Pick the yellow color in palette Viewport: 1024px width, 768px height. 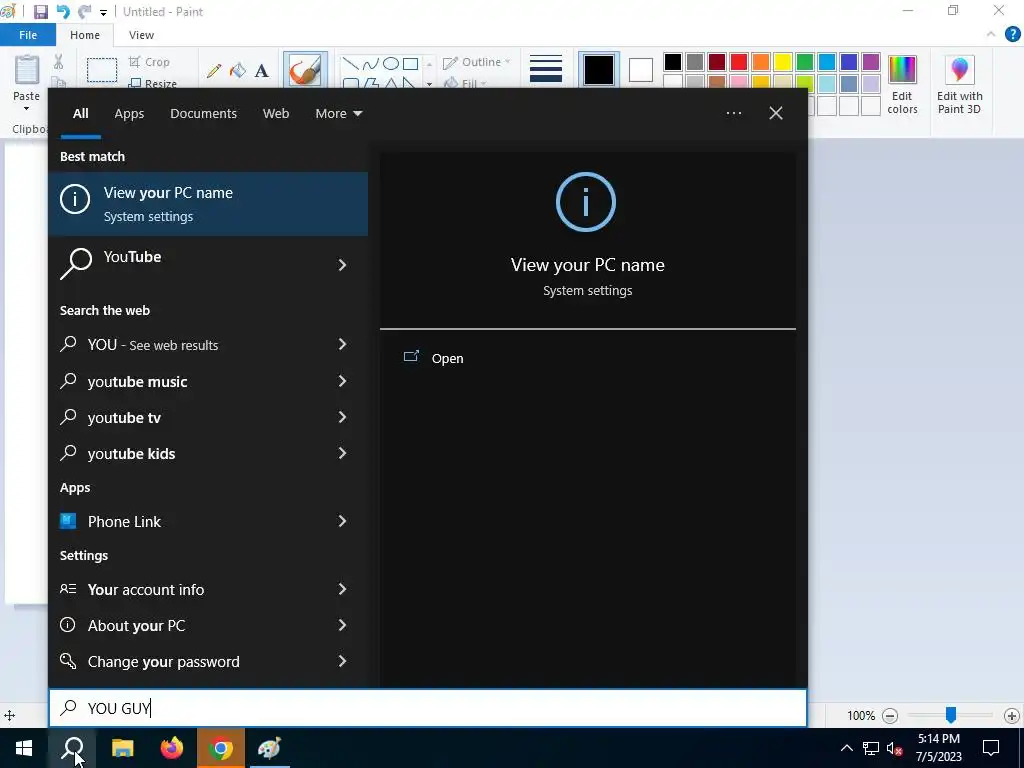coord(782,62)
